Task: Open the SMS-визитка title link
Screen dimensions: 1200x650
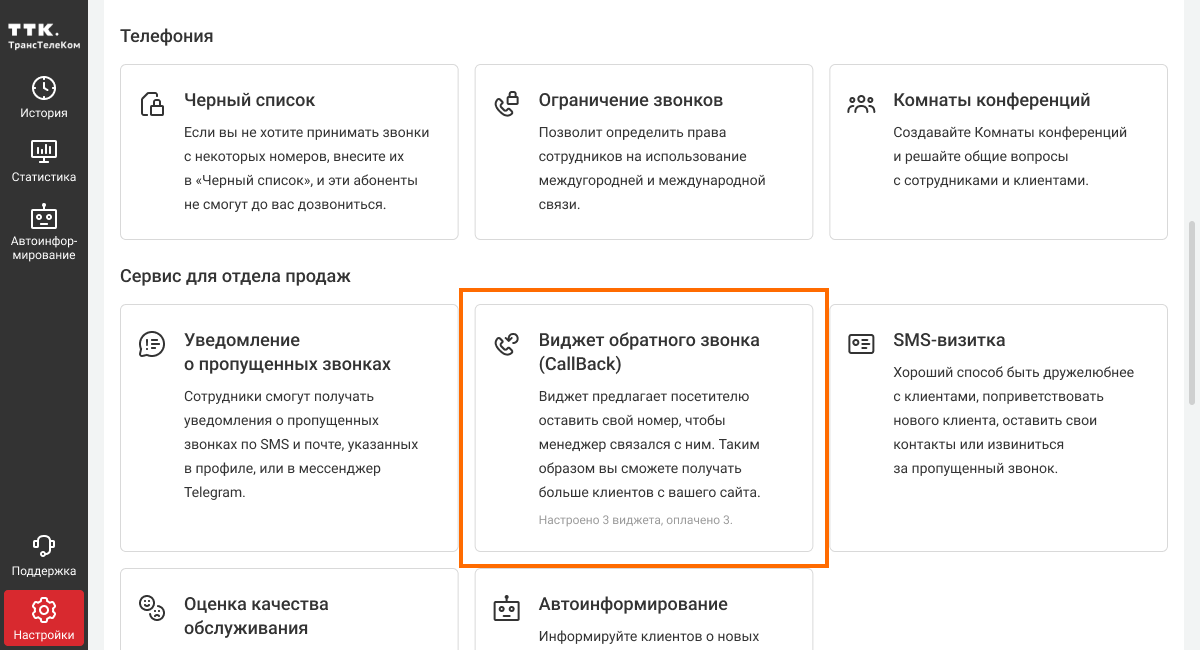Action: tap(949, 340)
